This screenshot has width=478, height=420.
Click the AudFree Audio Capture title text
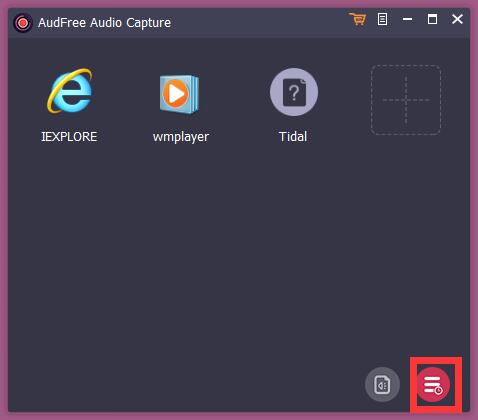[104, 23]
